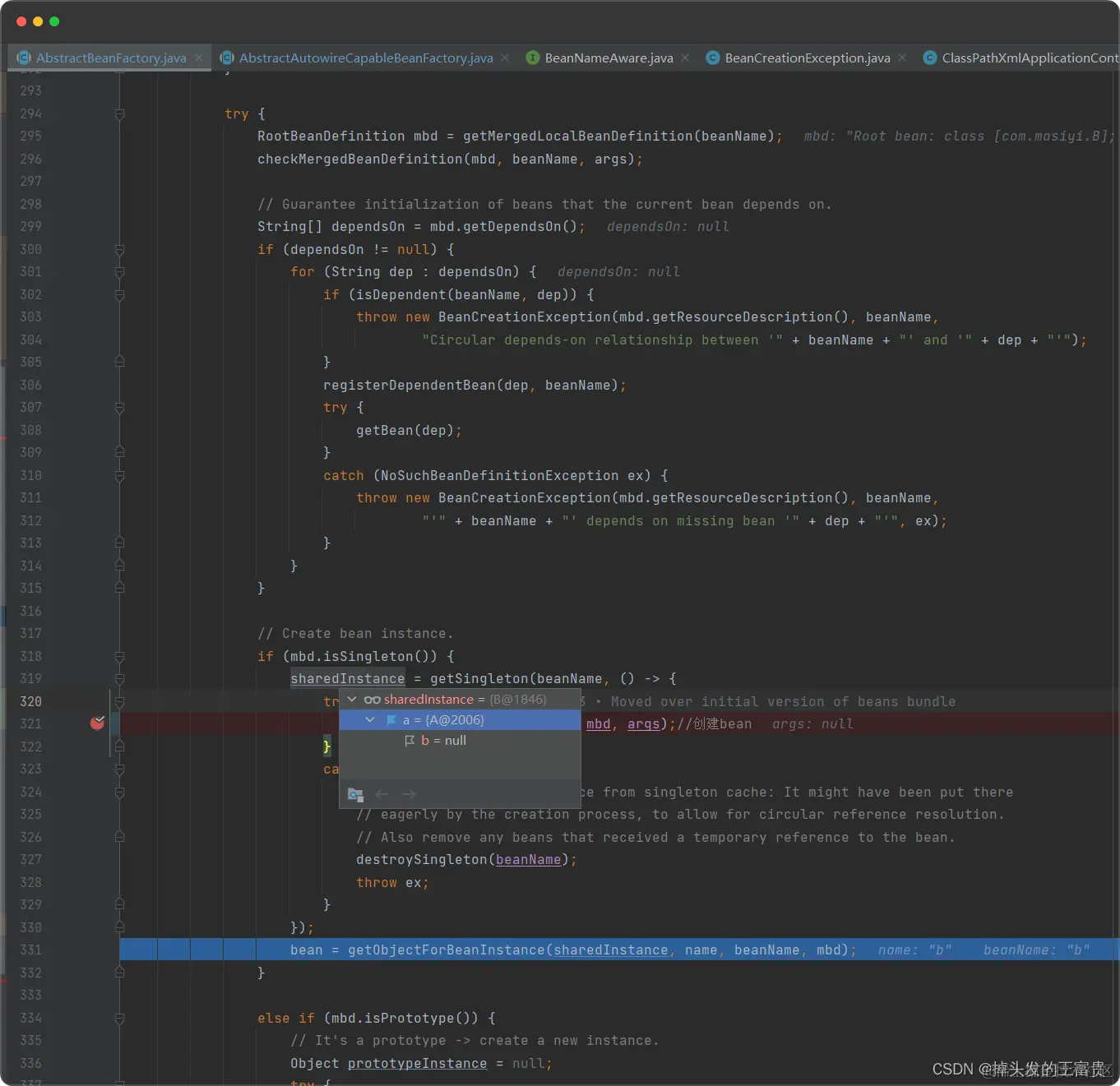Click the class icon on AbstractBeanFactory.java tab

24,58
